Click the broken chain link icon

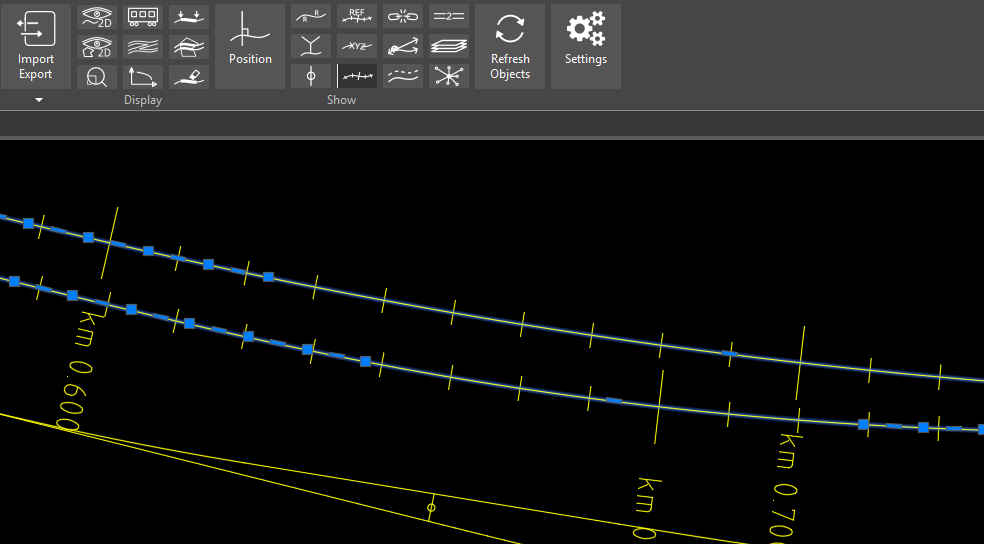pyautogui.click(x=403, y=17)
